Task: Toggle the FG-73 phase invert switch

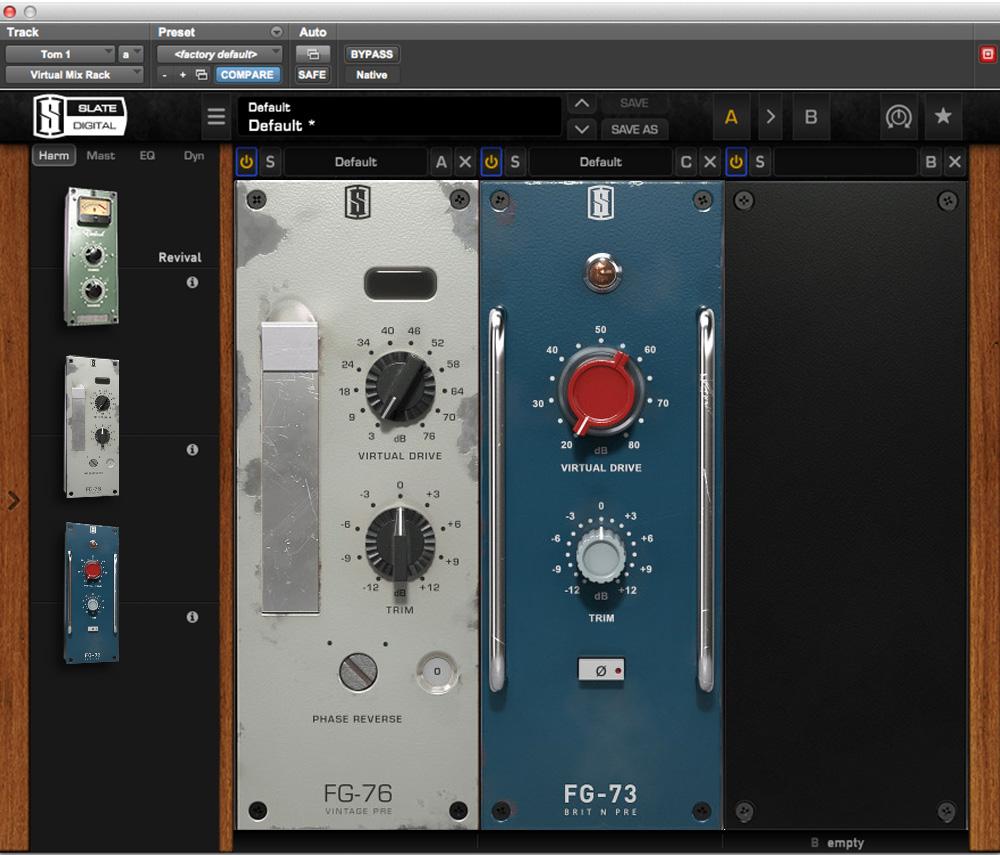Action: (x=601, y=671)
